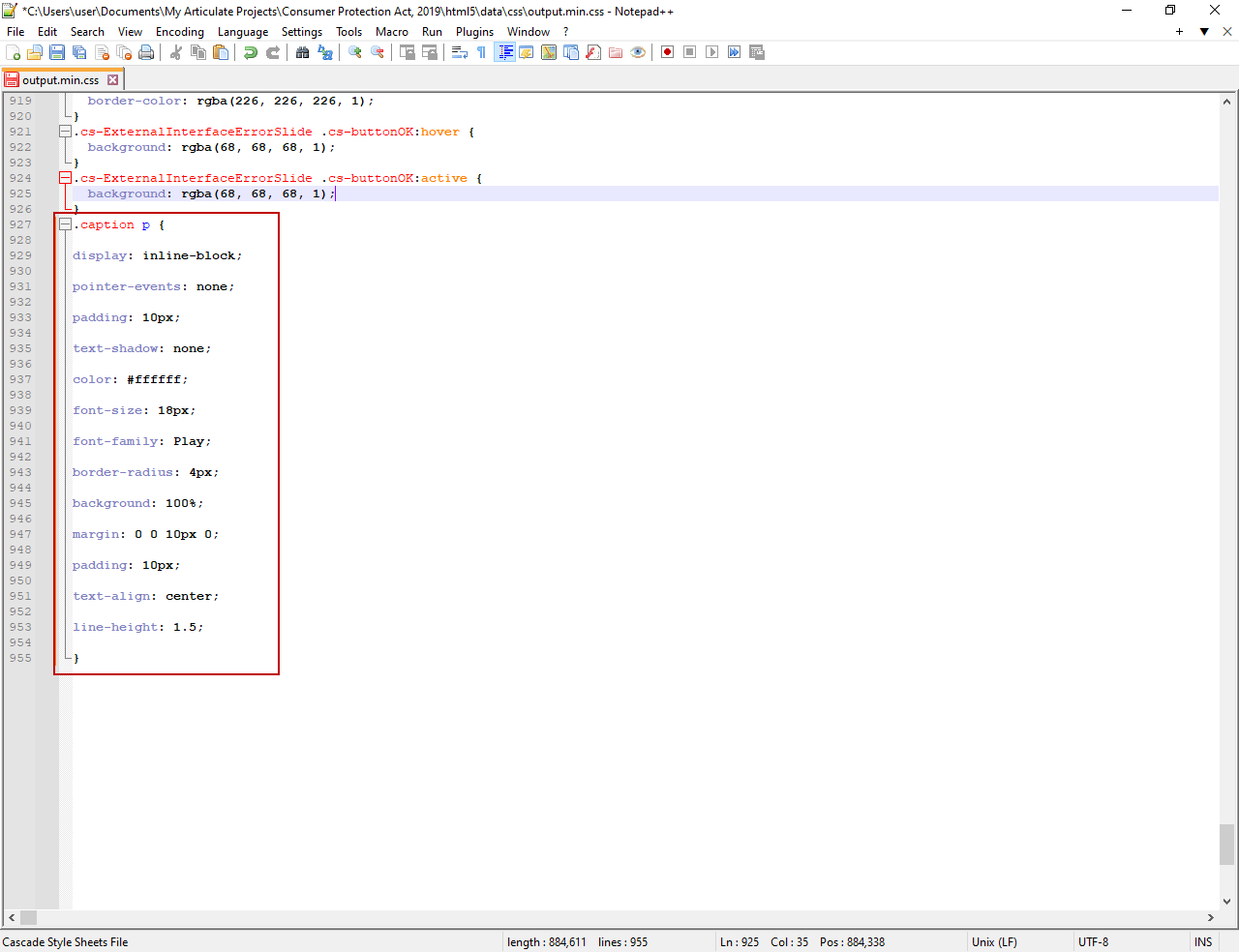The height and width of the screenshot is (952, 1239).
Task: Start macro recording with the red record icon
Action: pos(667,52)
